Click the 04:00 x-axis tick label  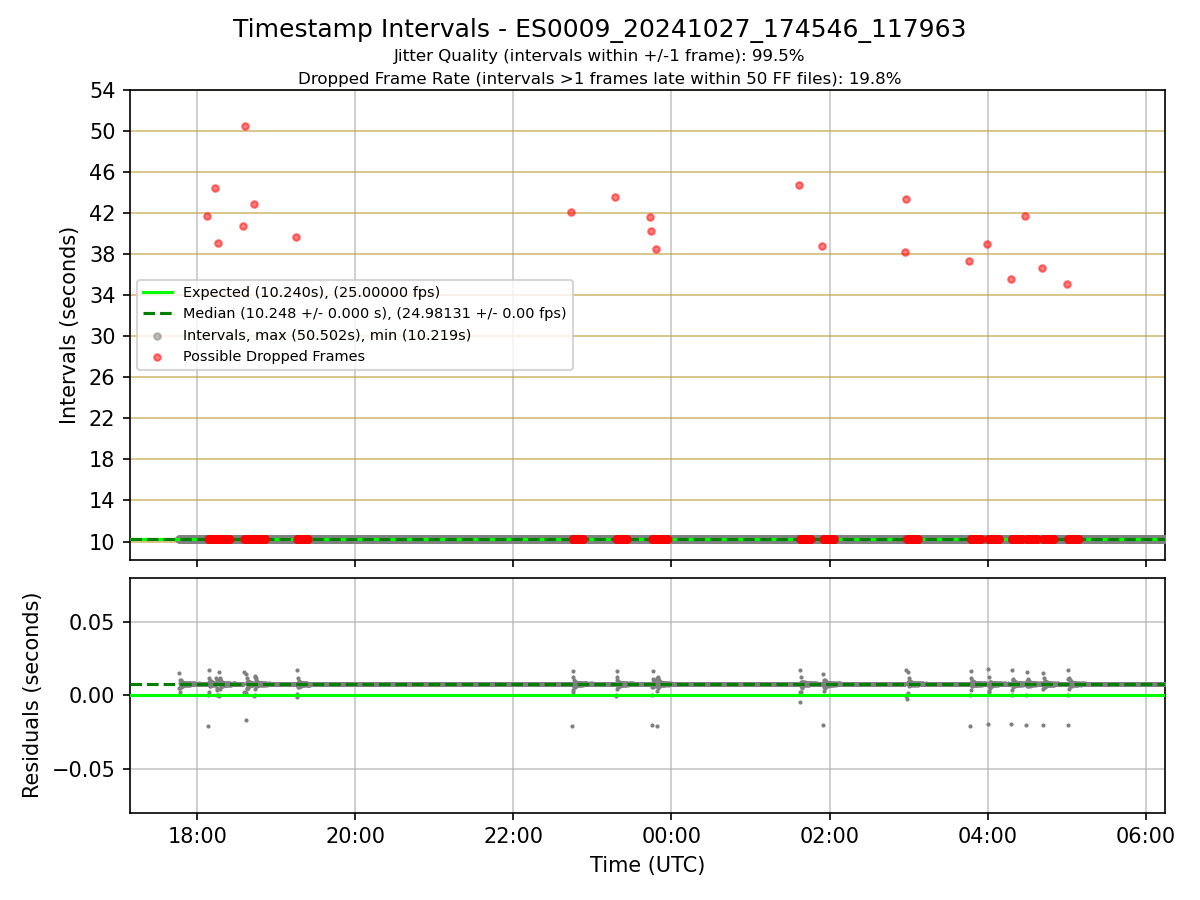tap(988, 835)
